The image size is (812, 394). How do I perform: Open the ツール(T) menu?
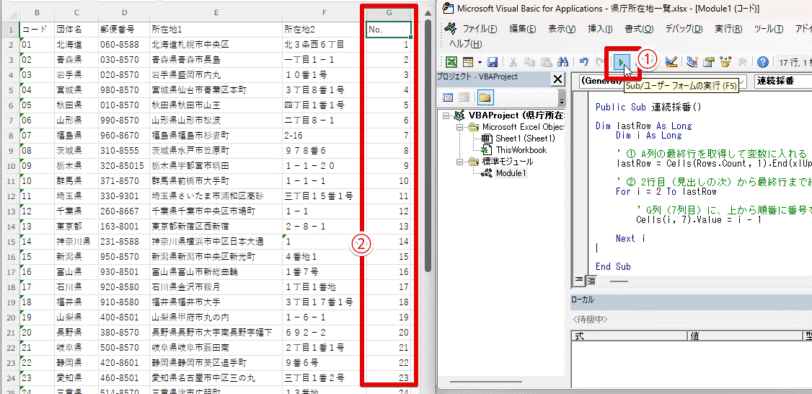point(768,29)
